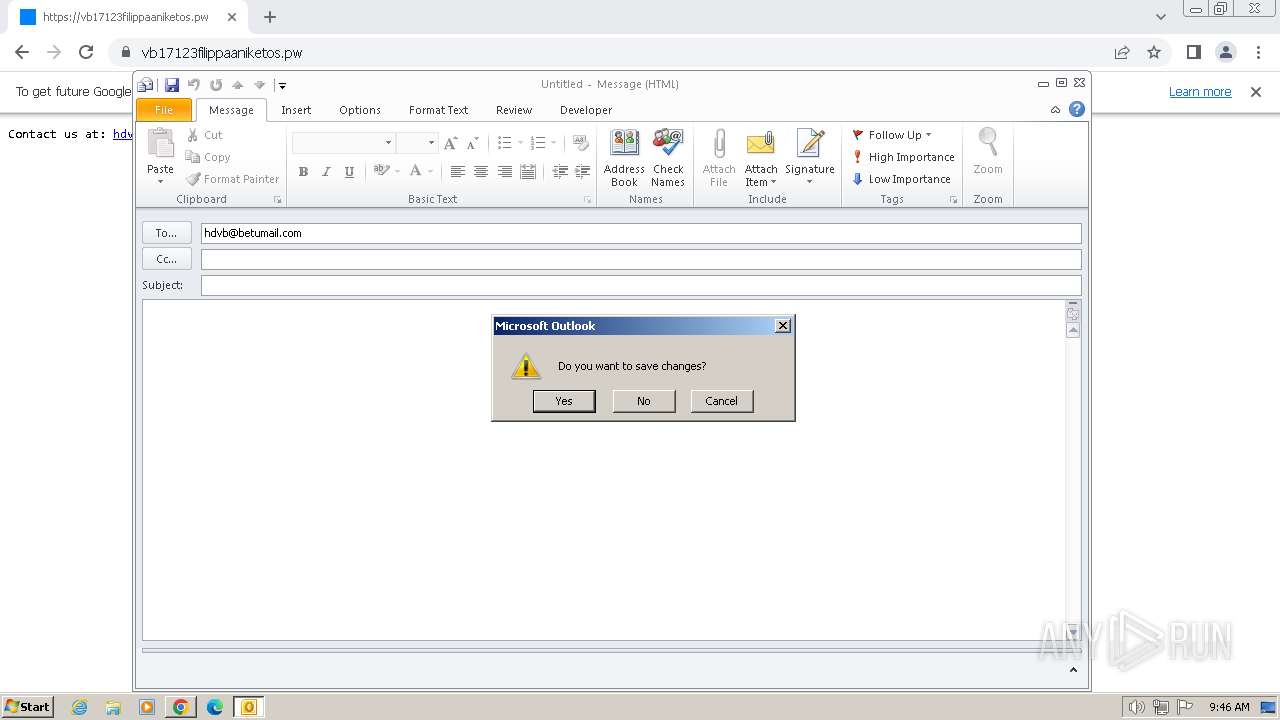Click the Subject input field
Image resolution: width=1280 pixels, height=720 pixels.
click(x=641, y=285)
